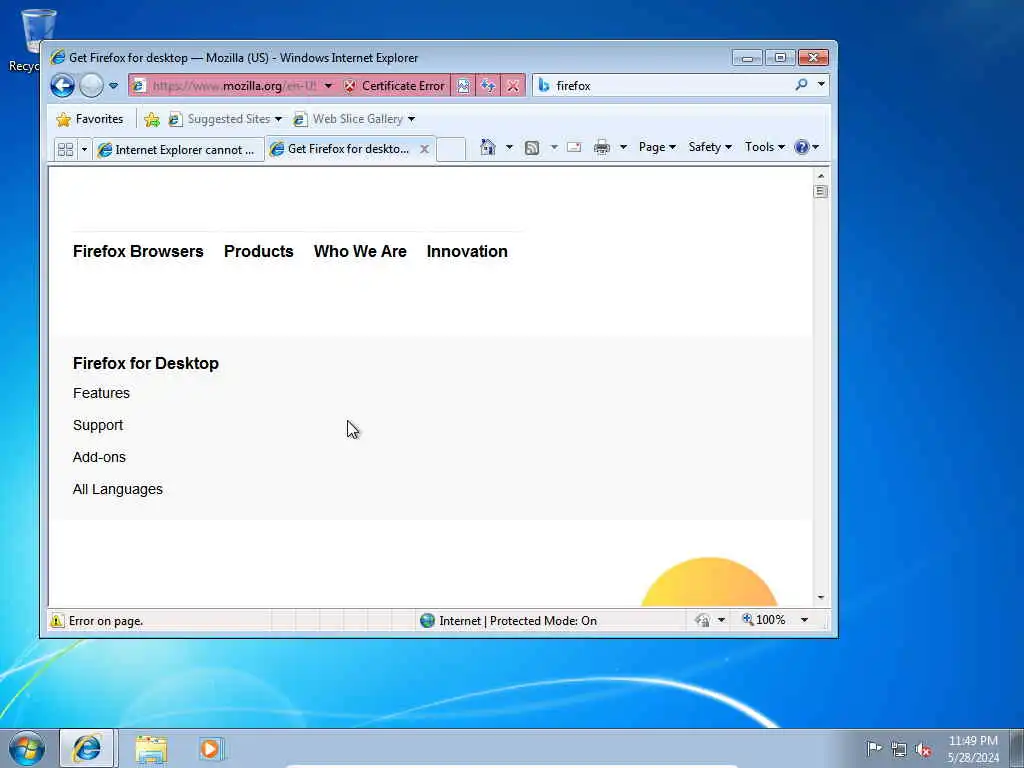The height and width of the screenshot is (768, 1024).
Task: Open Web Slice Gallery link
Action: (355, 119)
